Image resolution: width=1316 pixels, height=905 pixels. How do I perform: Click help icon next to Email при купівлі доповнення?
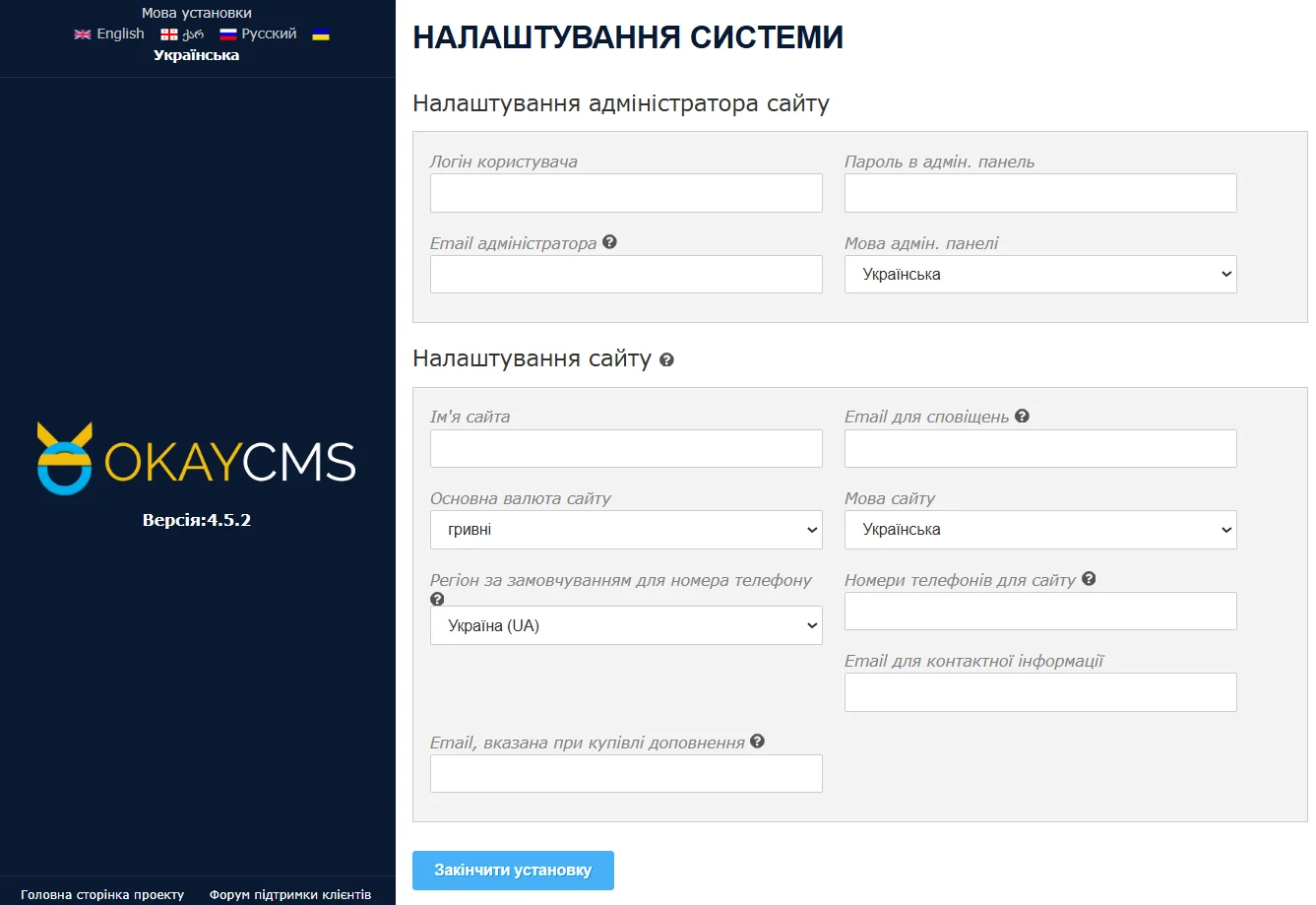point(757,741)
